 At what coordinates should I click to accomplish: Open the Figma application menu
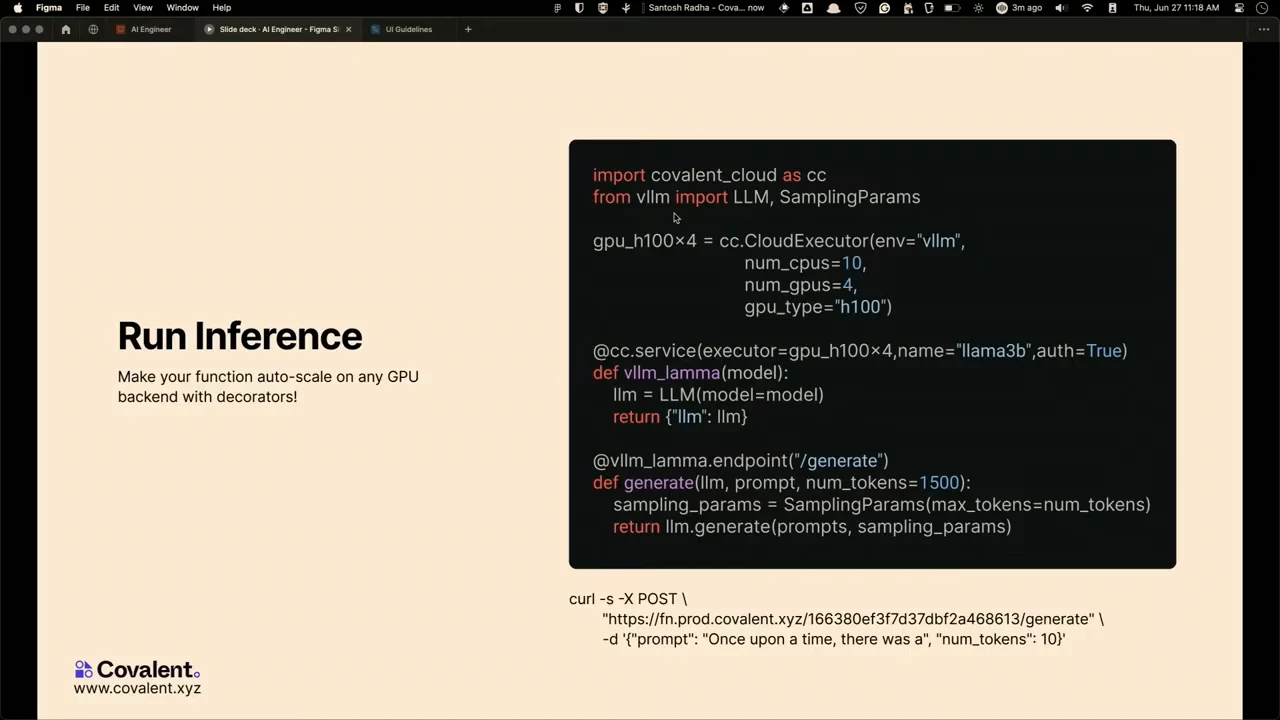(x=49, y=8)
